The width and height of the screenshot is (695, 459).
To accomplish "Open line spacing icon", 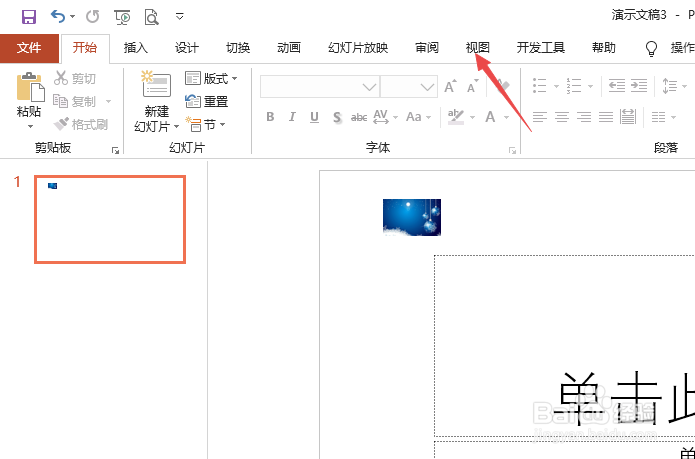I will click(x=670, y=86).
